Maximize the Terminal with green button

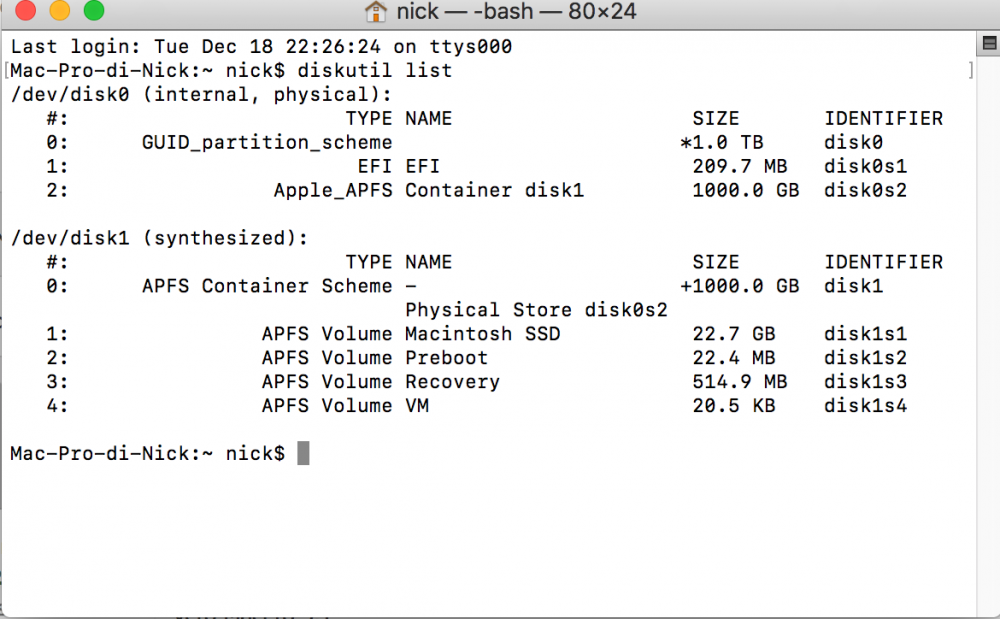click(94, 10)
